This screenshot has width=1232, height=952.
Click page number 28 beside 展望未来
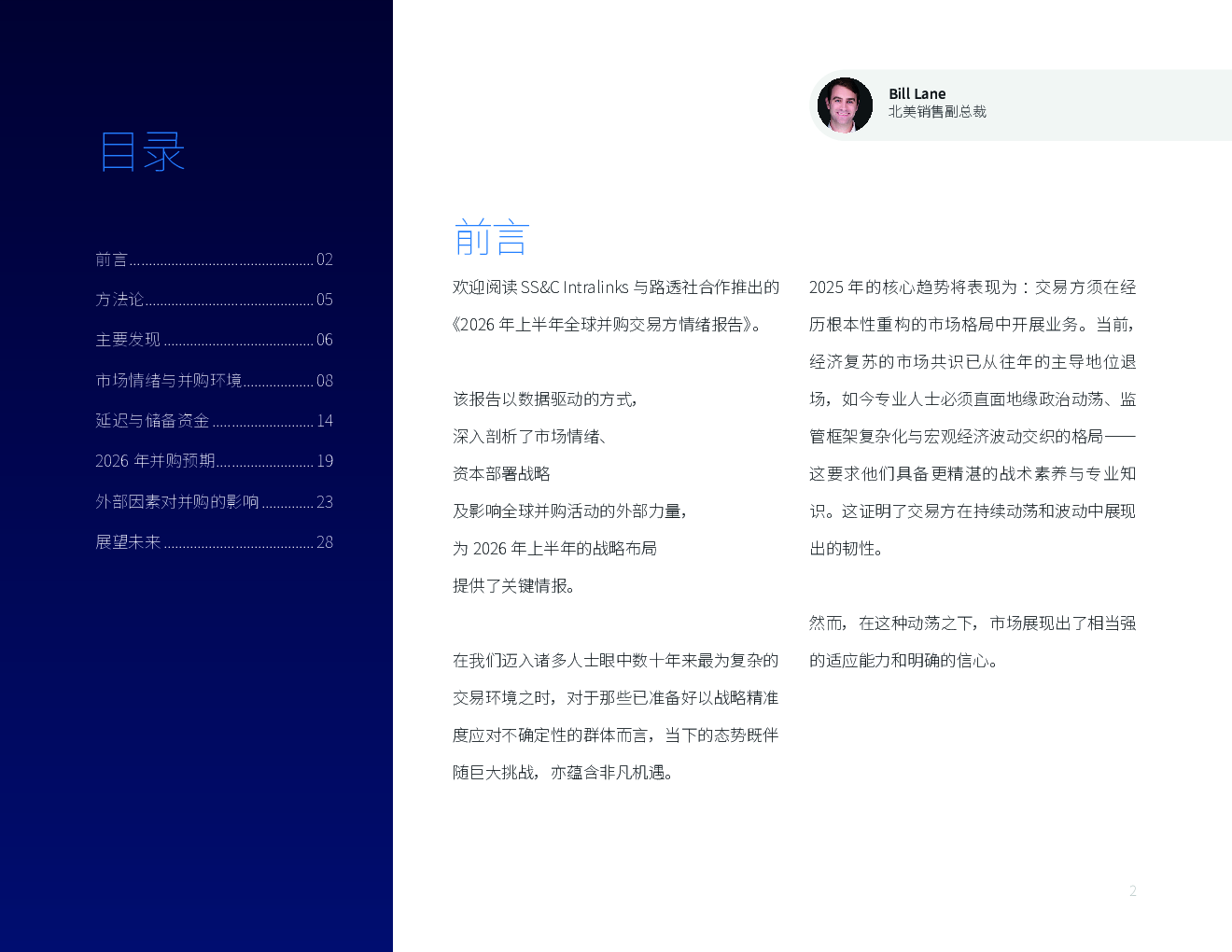(324, 542)
